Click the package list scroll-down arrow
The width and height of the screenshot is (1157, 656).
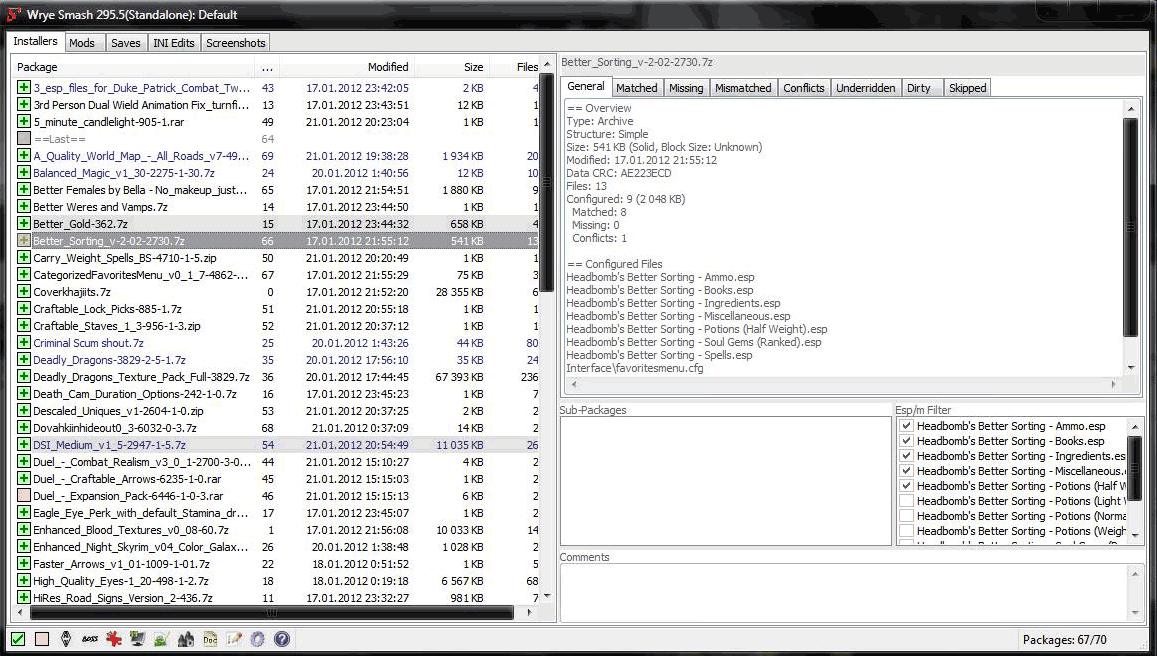click(546, 596)
